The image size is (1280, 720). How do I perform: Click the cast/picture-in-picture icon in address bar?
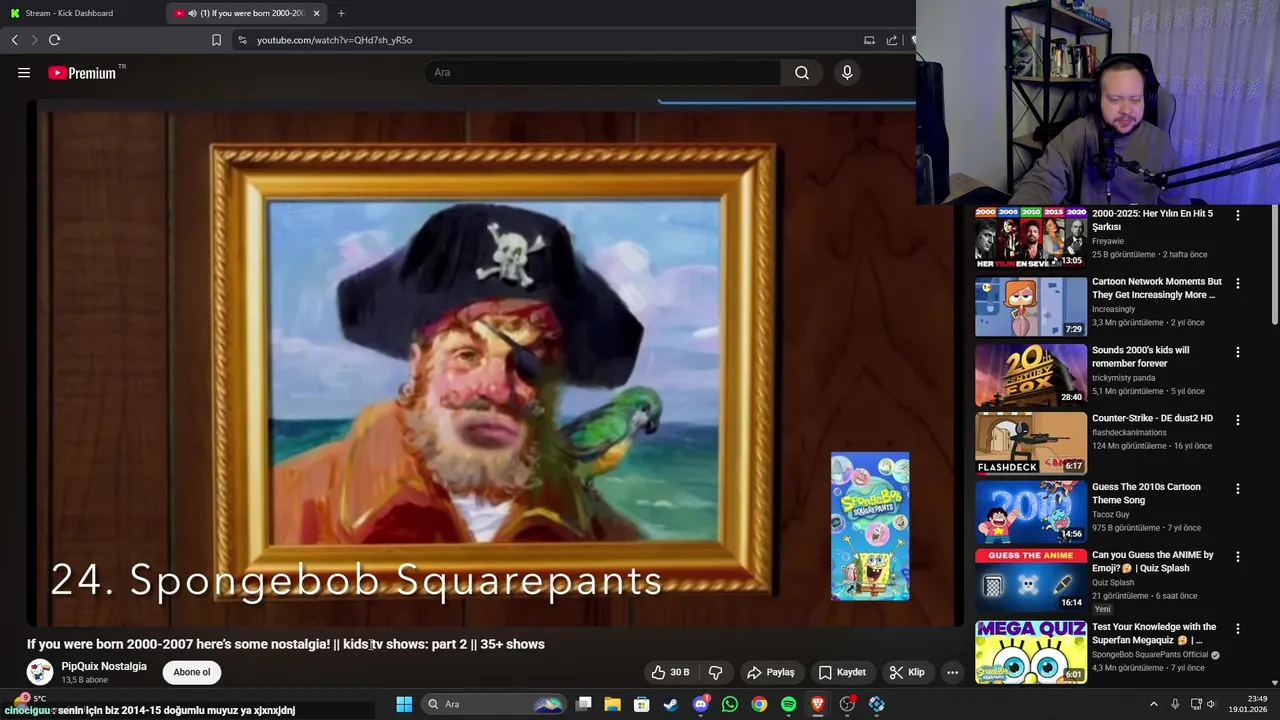click(x=869, y=40)
